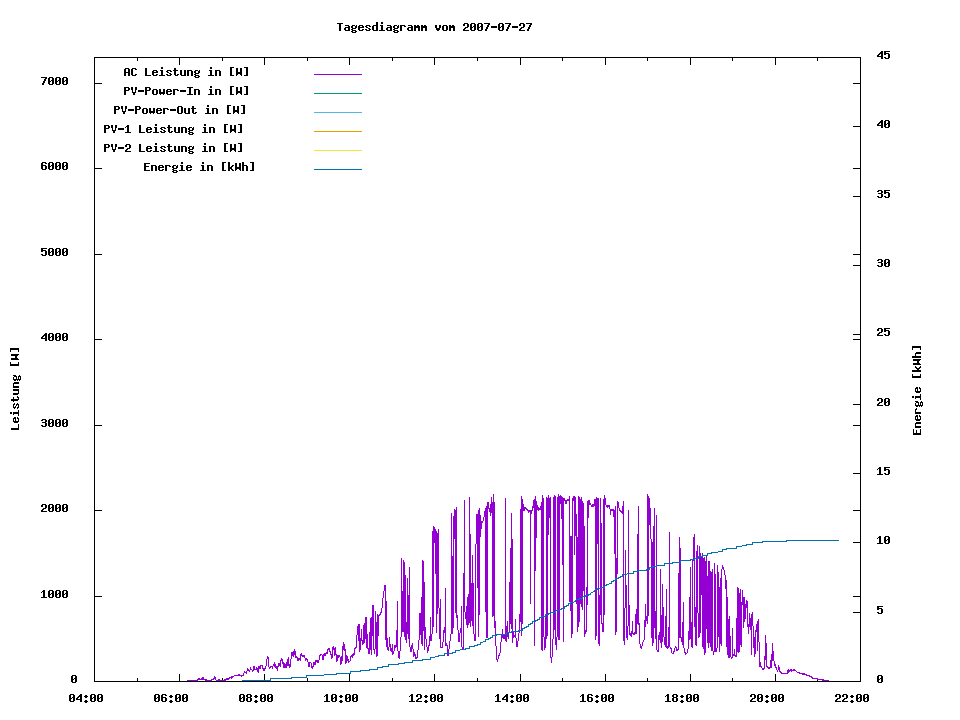Click the 12:00 time axis label
This screenshot has height=720, width=960.
(x=426, y=698)
